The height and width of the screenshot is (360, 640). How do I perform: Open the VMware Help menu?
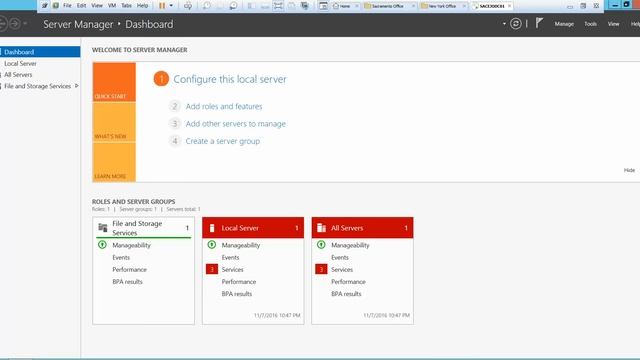(x=142, y=6)
